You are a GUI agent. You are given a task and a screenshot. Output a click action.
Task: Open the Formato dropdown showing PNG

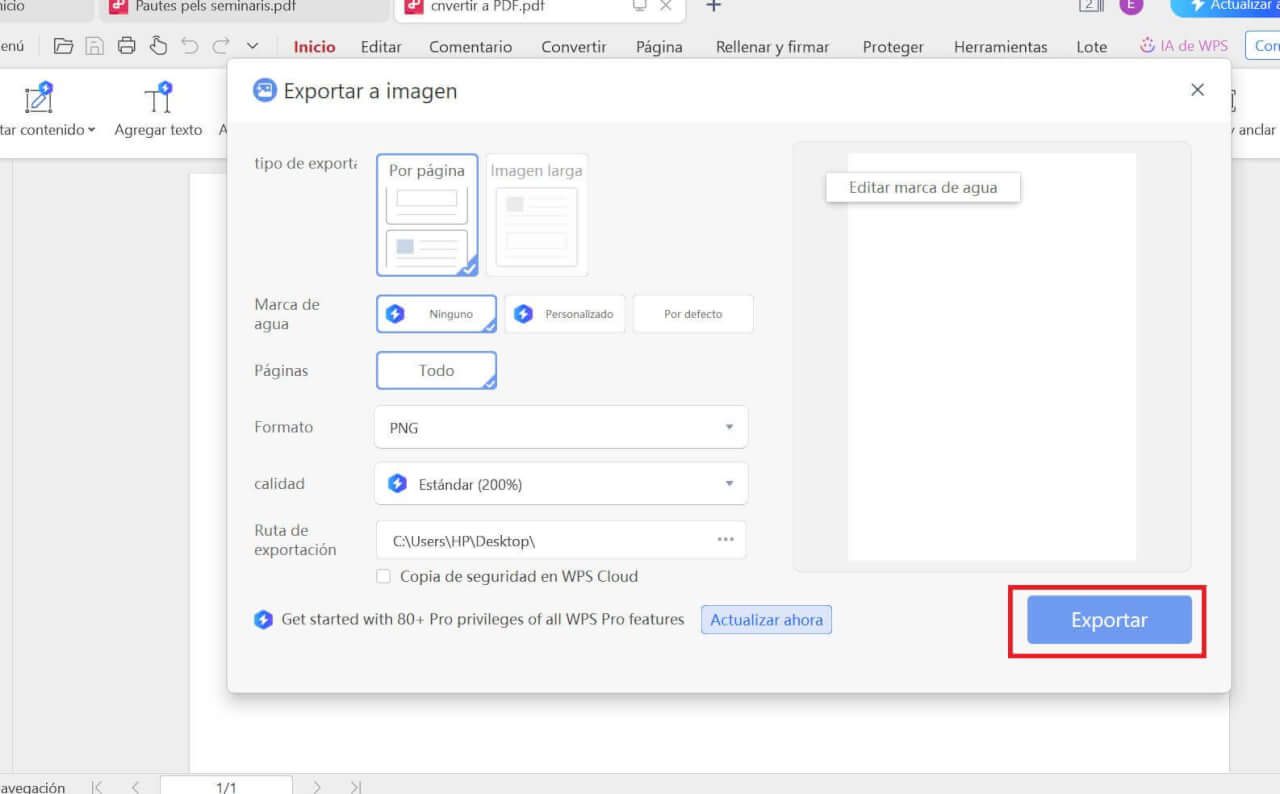tap(560, 427)
